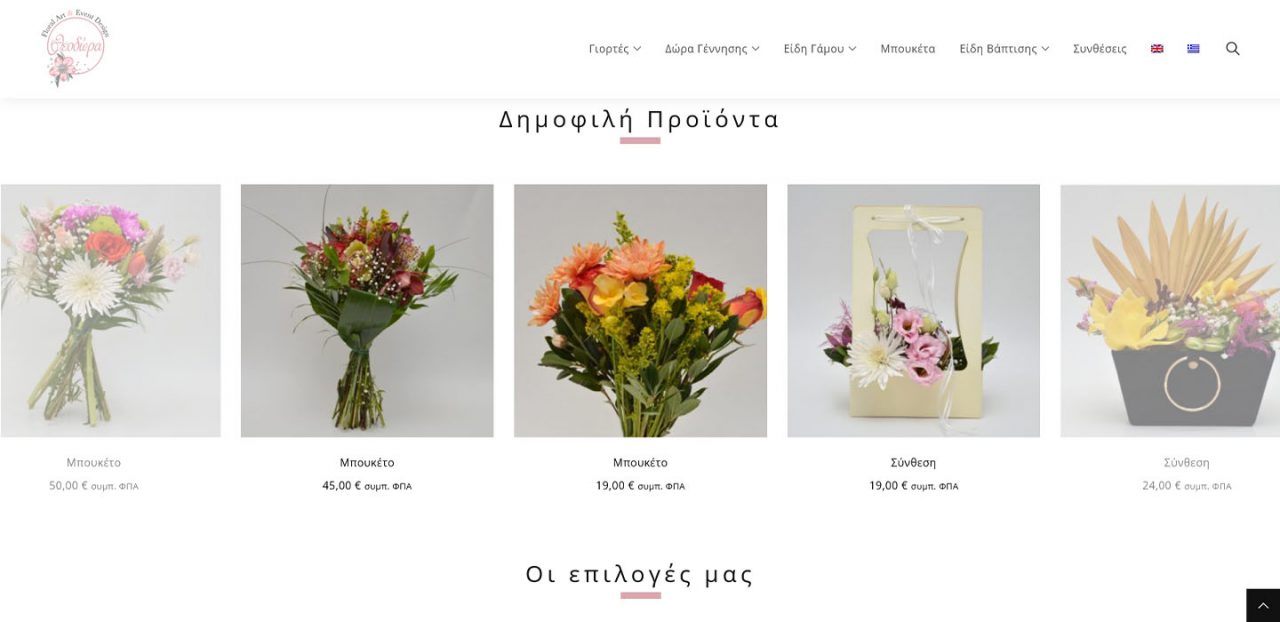The image size is (1280, 622).
Task: Click the floral shop logo
Action: [75, 48]
